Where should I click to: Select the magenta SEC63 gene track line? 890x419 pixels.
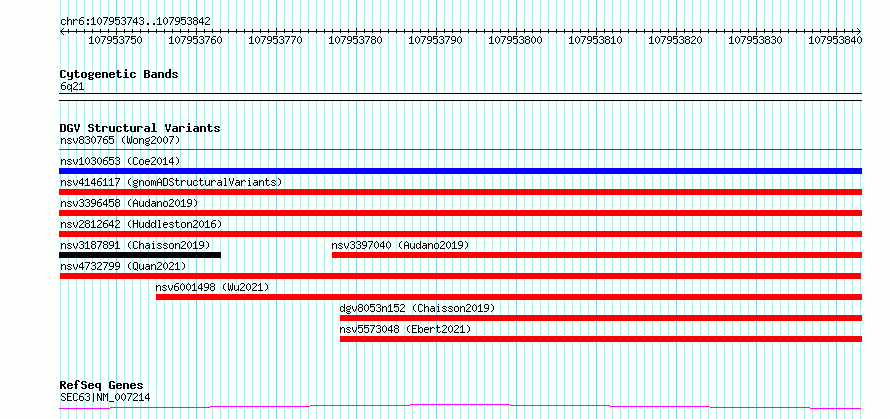pos(460,407)
